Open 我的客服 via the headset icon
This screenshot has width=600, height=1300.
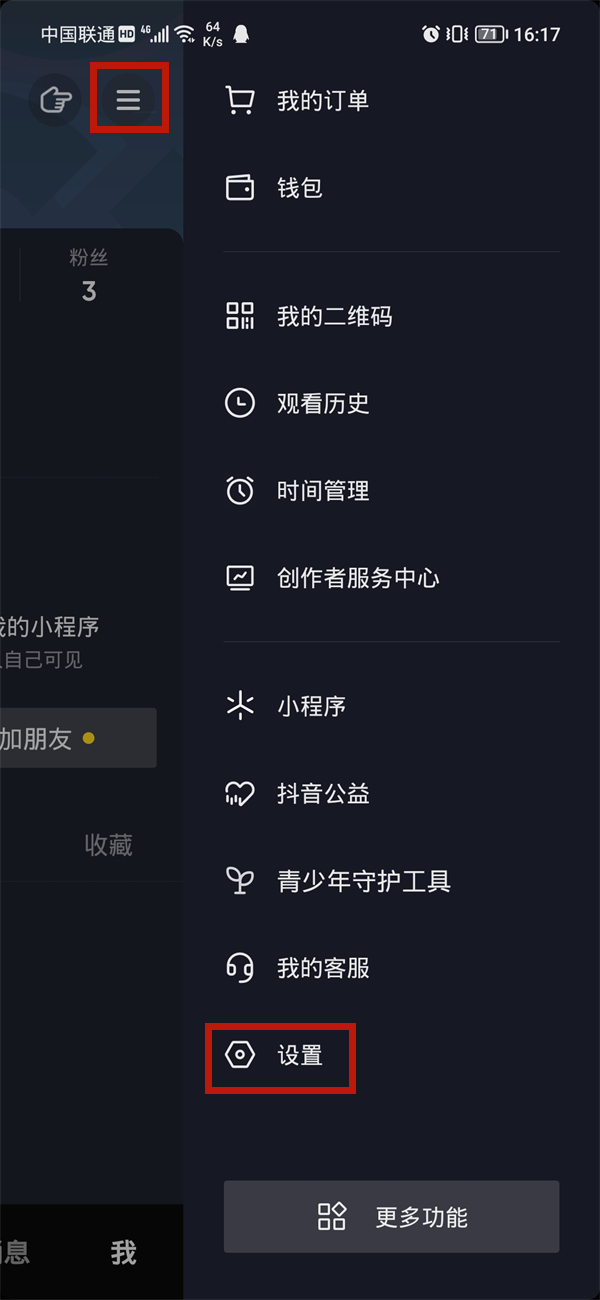pyautogui.click(x=240, y=967)
